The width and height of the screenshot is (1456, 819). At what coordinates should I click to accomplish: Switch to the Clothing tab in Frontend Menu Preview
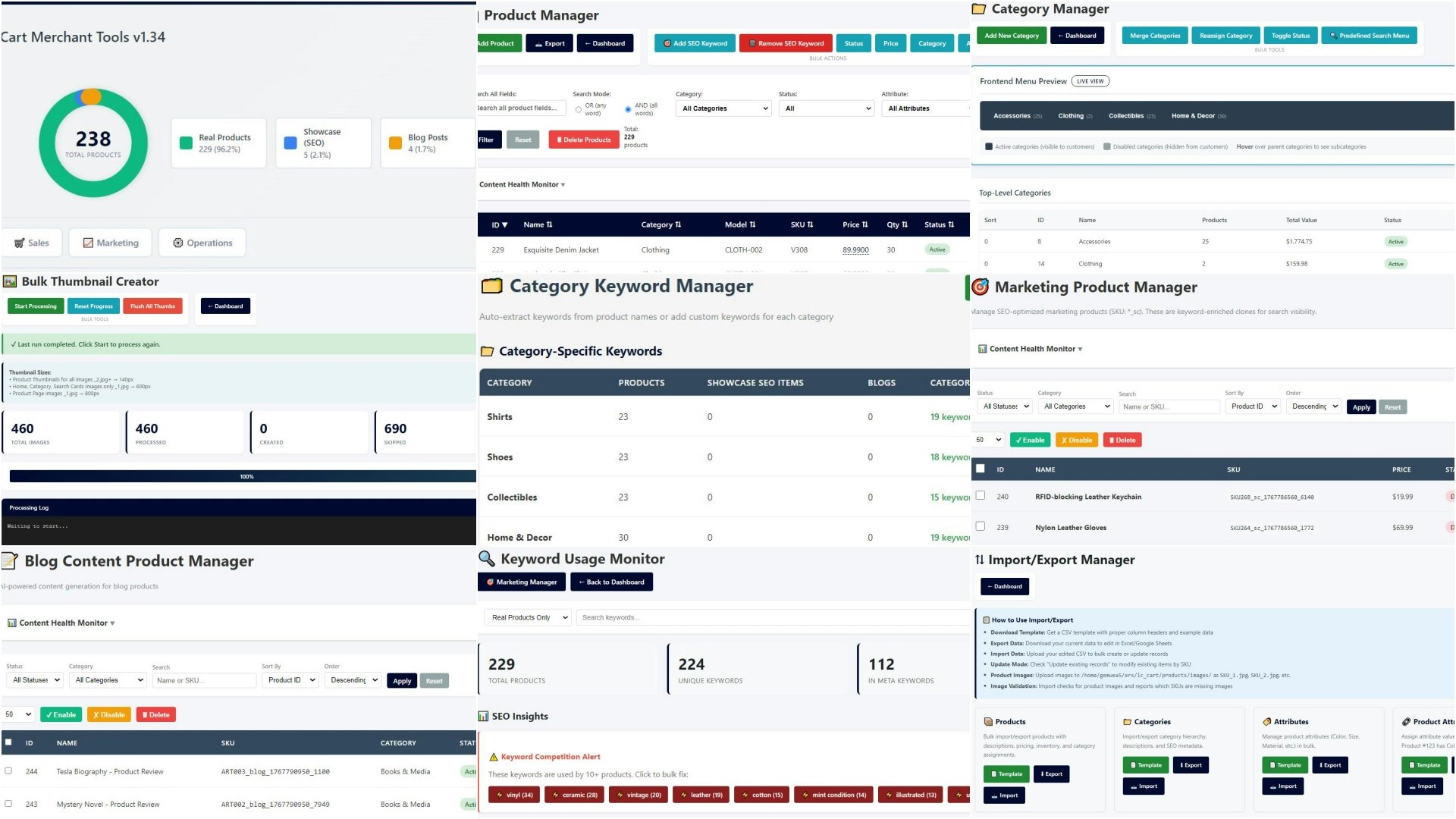pyautogui.click(x=1073, y=115)
